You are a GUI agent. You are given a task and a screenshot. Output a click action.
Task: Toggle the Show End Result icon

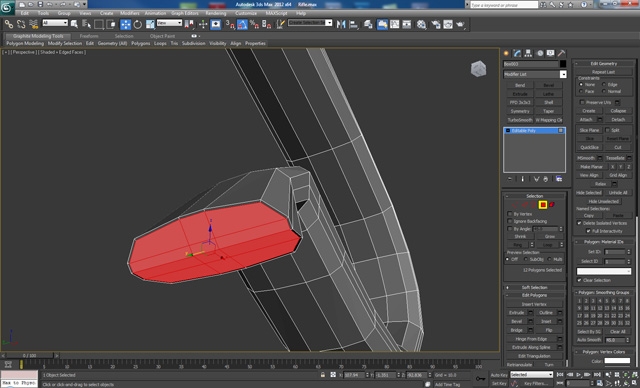click(522, 179)
